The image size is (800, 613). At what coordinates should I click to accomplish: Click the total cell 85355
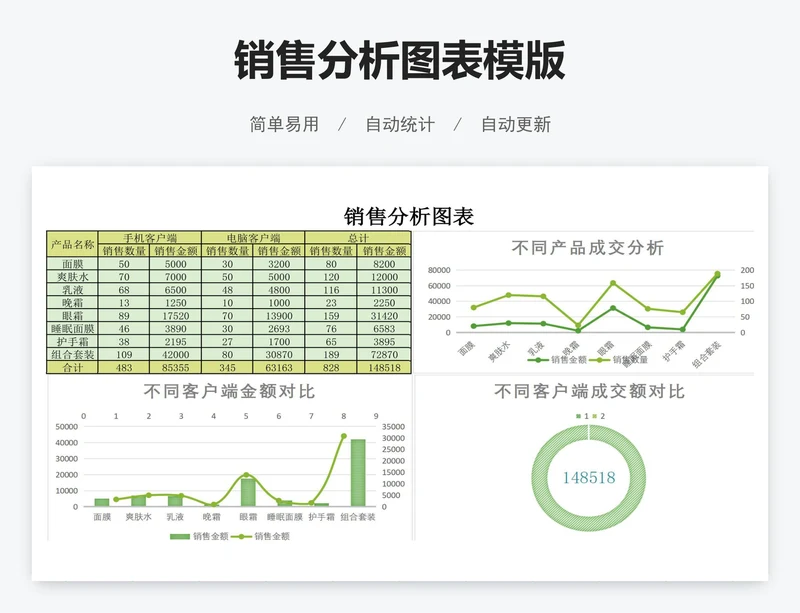(x=176, y=367)
